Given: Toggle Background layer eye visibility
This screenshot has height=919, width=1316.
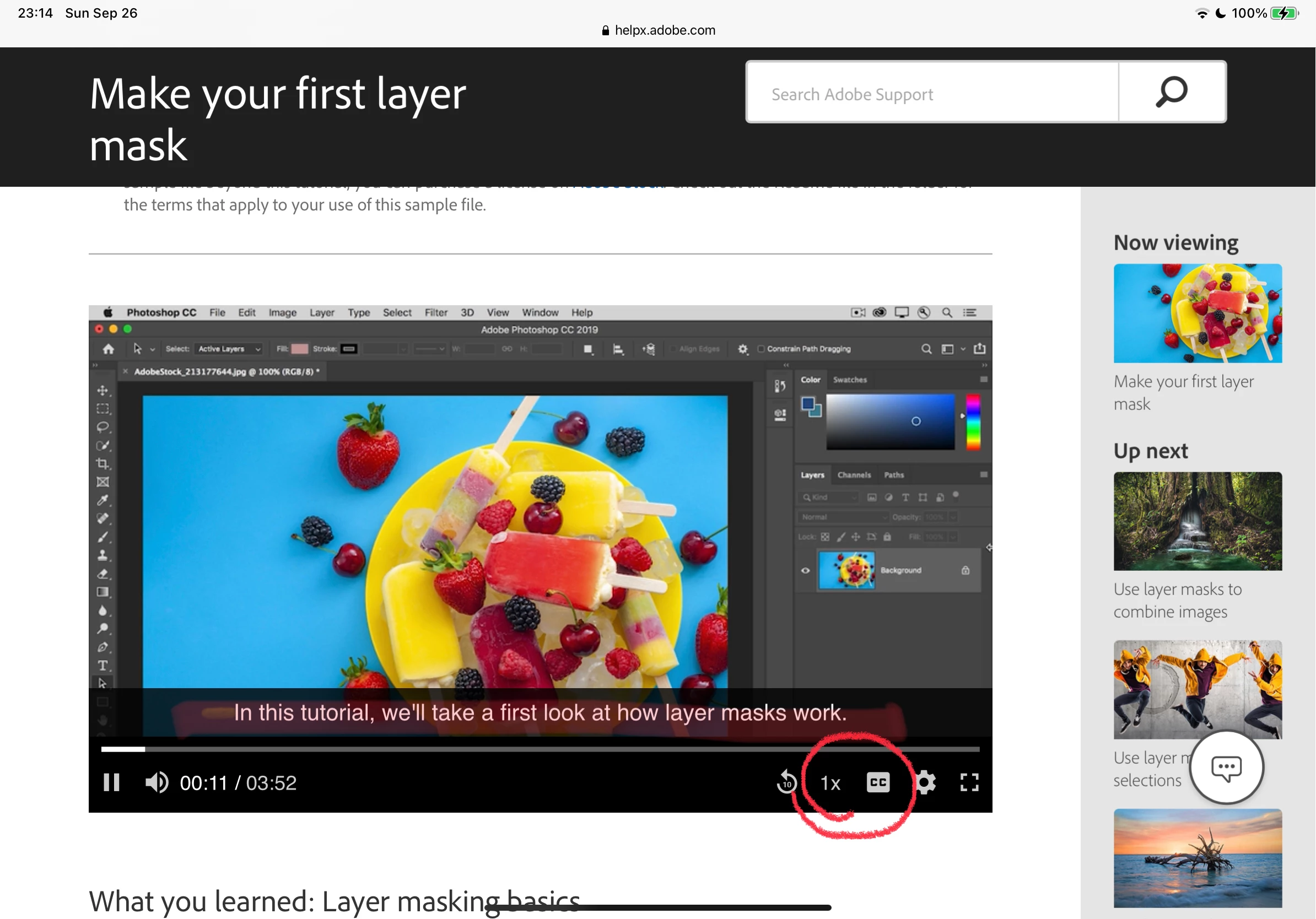Looking at the screenshot, I should pos(805,571).
